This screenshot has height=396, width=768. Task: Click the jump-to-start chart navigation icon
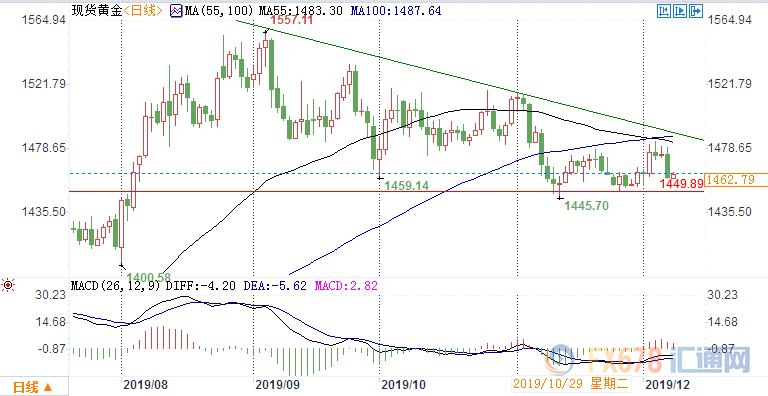pyautogui.click(x=665, y=11)
